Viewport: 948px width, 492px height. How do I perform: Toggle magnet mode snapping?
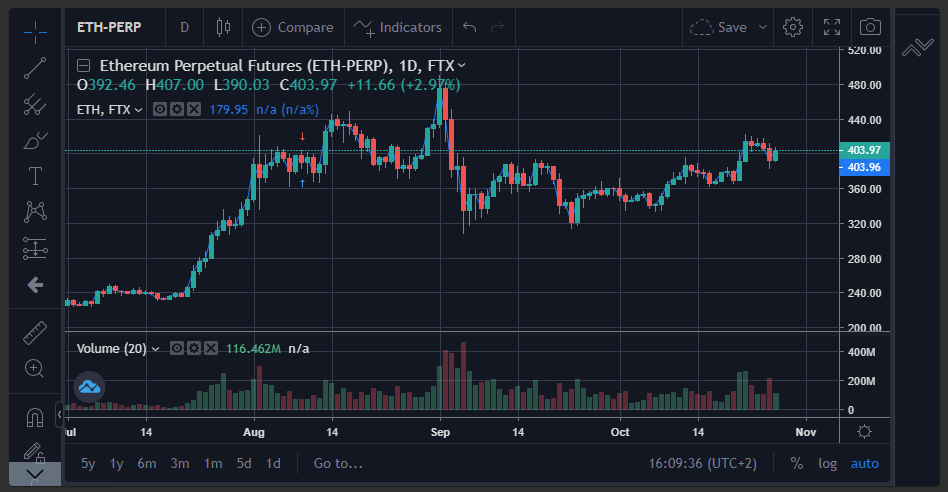pyautogui.click(x=35, y=417)
